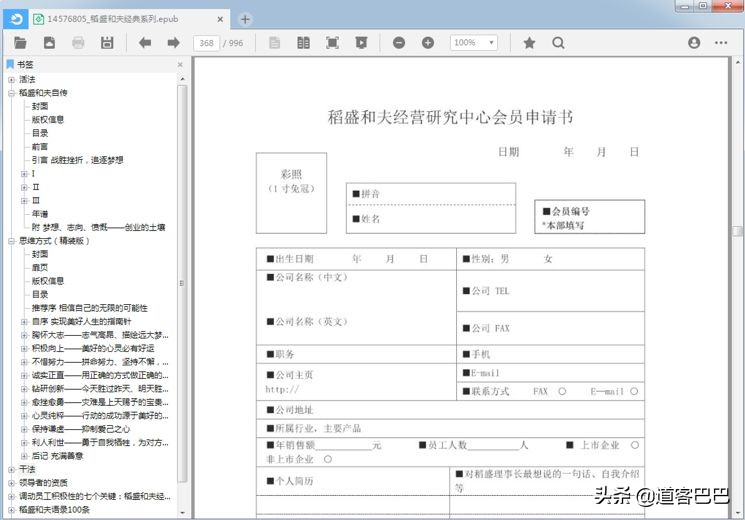Collapse the 稻盛和夫自传 tree node
Image resolution: width=745 pixels, height=520 pixels.
pyautogui.click(x=11, y=93)
